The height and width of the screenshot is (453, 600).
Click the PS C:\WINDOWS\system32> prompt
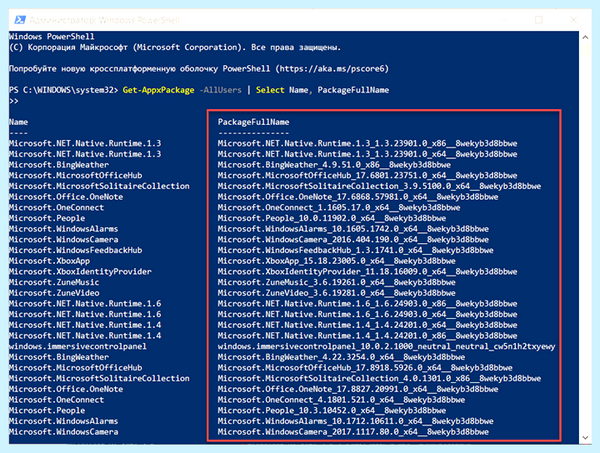pos(64,90)
